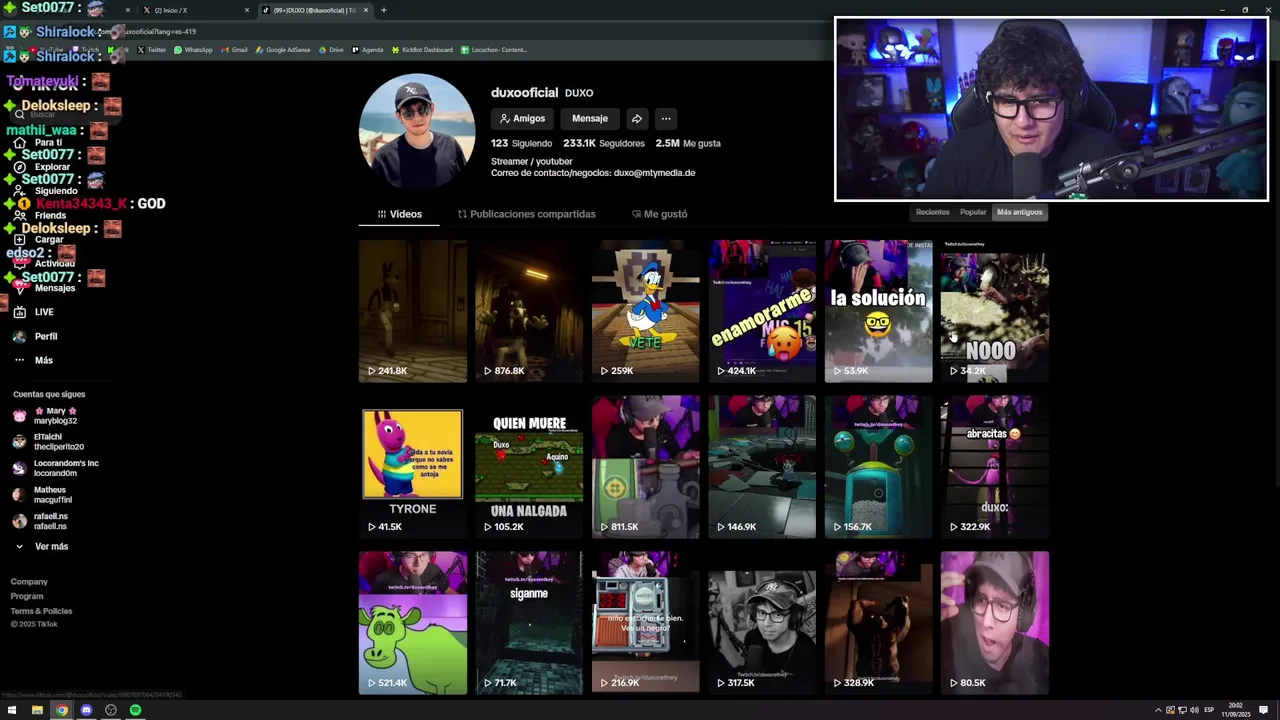Screen dimensions: 1280x720
Task: Open the NOOO video thumbnail
Action: click(x=995, y=311)
